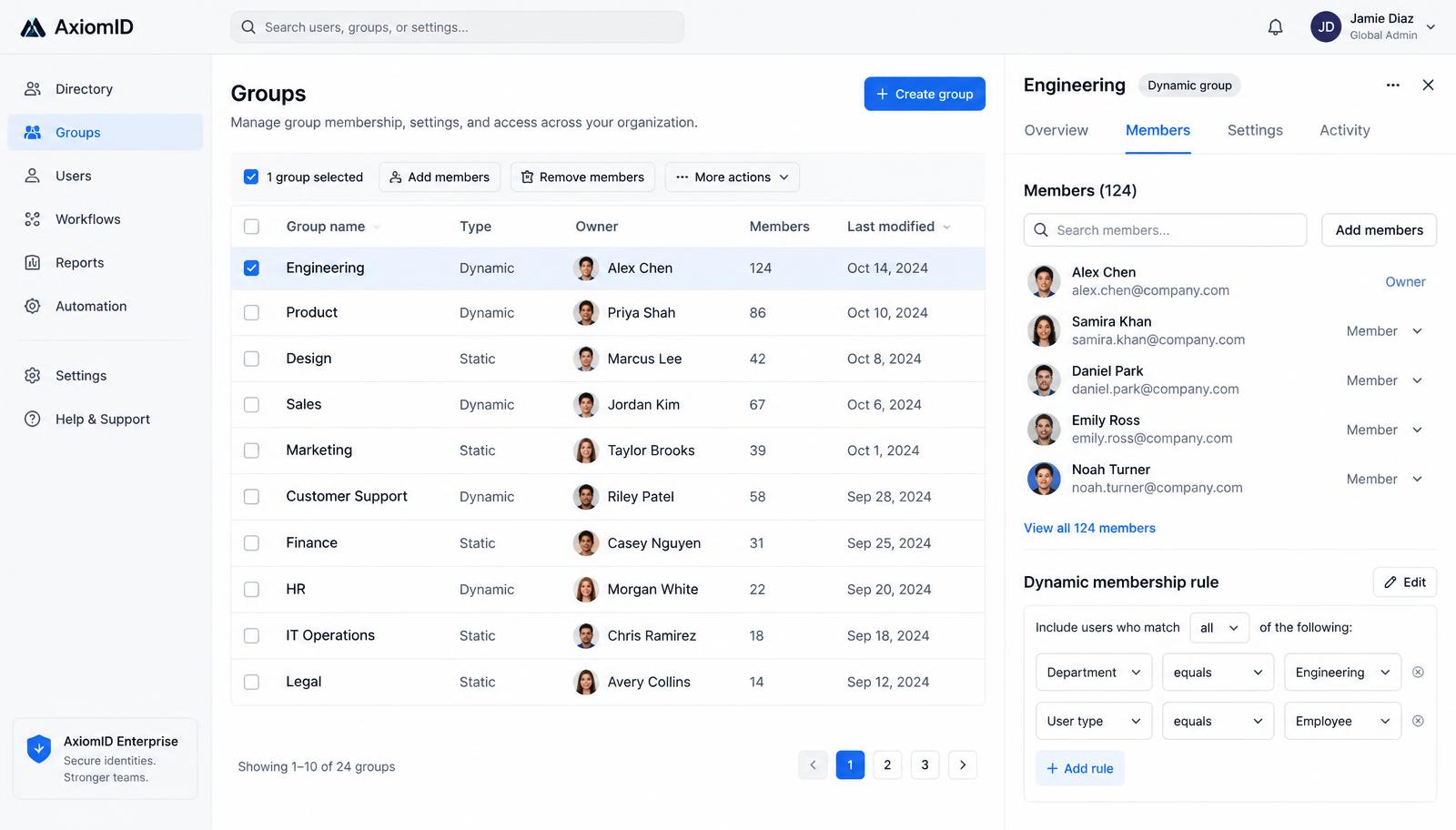Check the Finance group checkbox

pyautogui.click(x=252, y=543)
